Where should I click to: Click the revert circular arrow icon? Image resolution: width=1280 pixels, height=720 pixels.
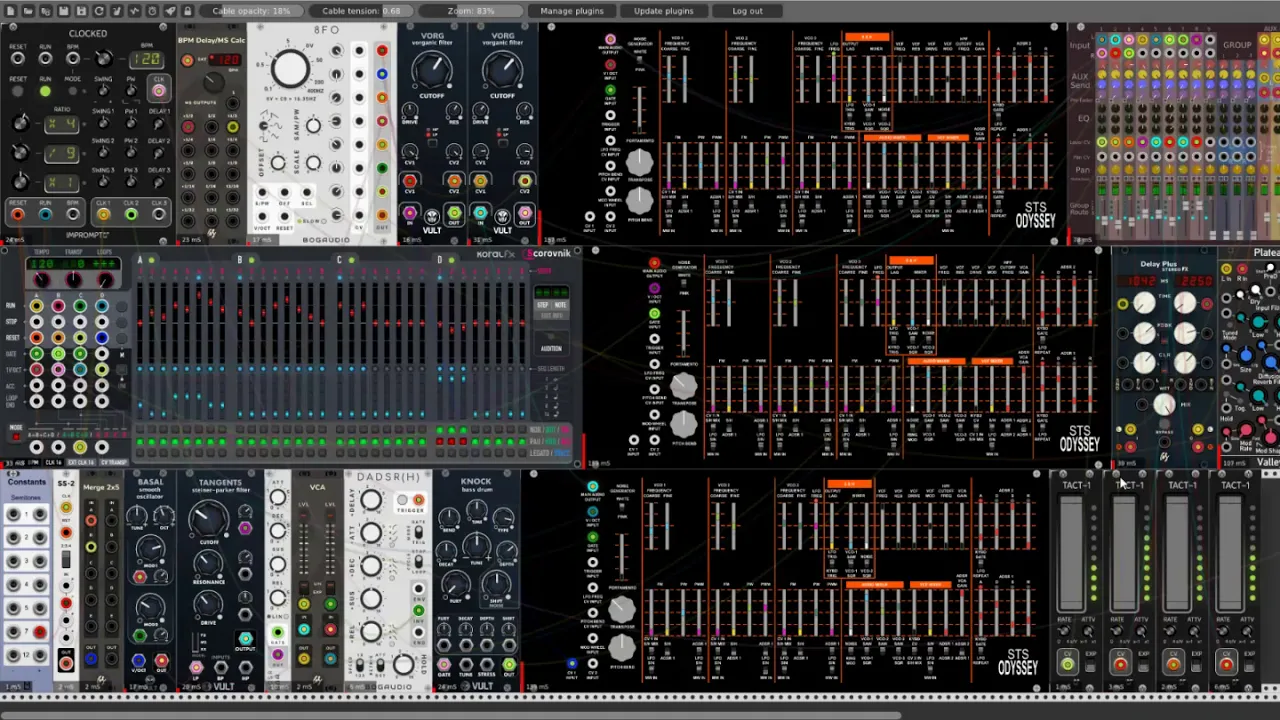tap(99, 11)
